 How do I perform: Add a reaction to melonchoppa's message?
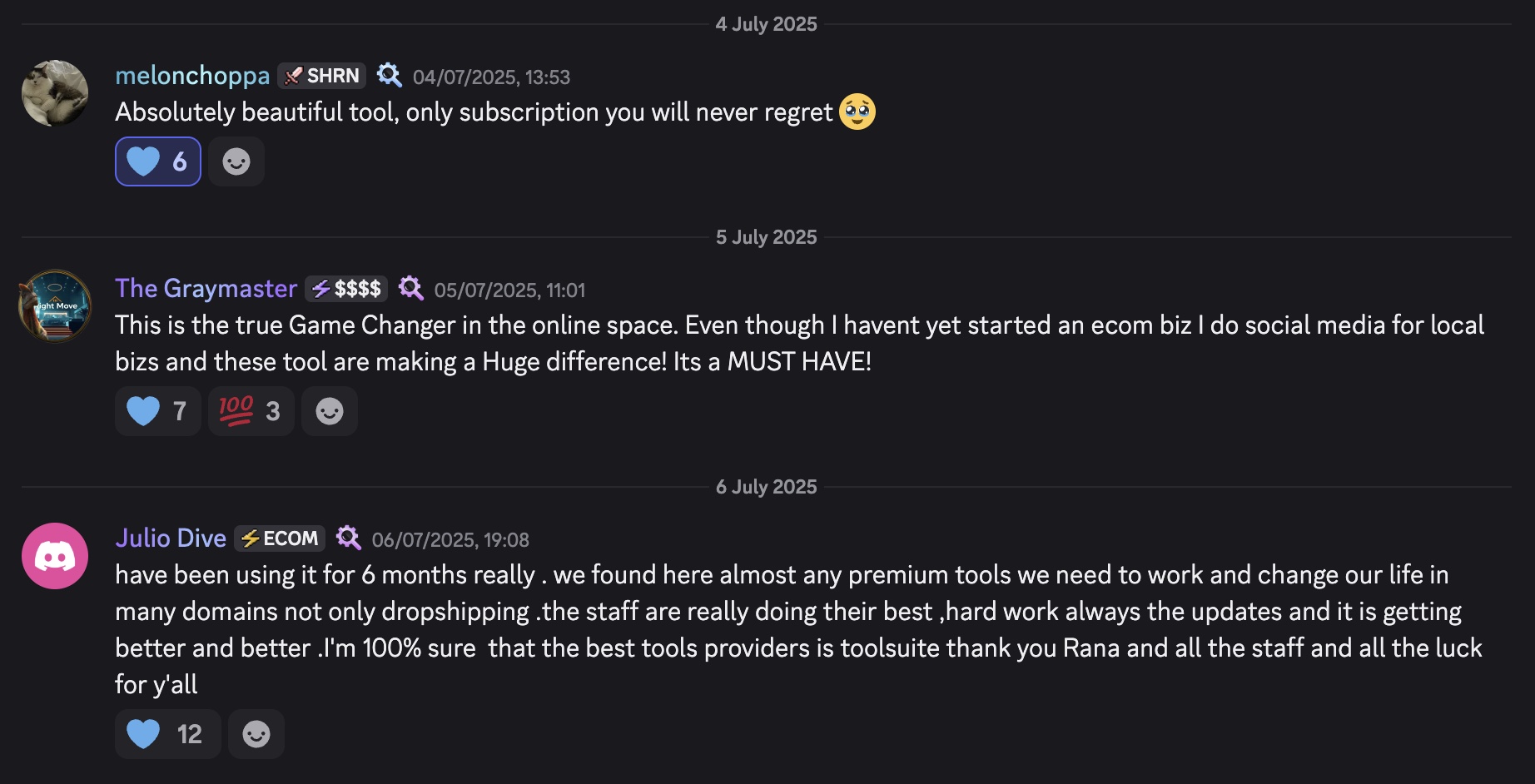pyautogui.click(x=236, y=161)
